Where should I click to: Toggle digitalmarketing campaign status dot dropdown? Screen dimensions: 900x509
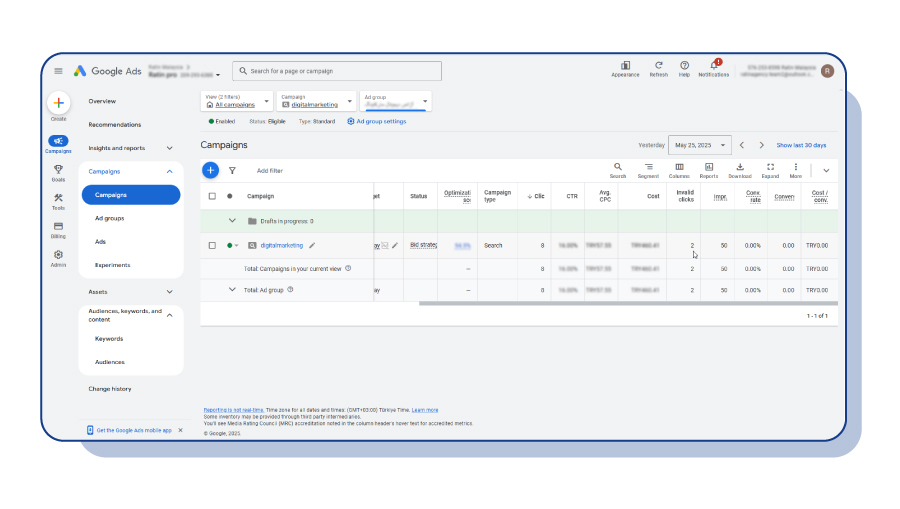coord(232,246)
